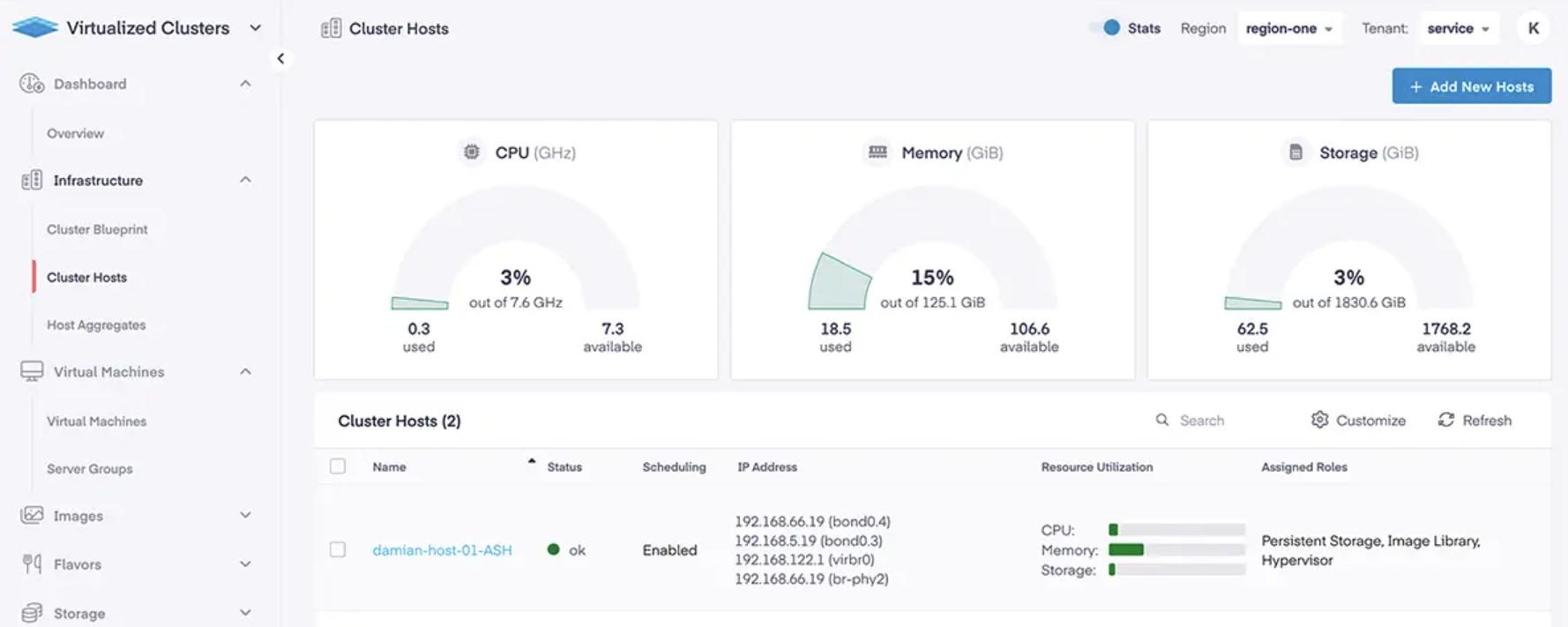Click the Storage database icon in sidebar

32,613
